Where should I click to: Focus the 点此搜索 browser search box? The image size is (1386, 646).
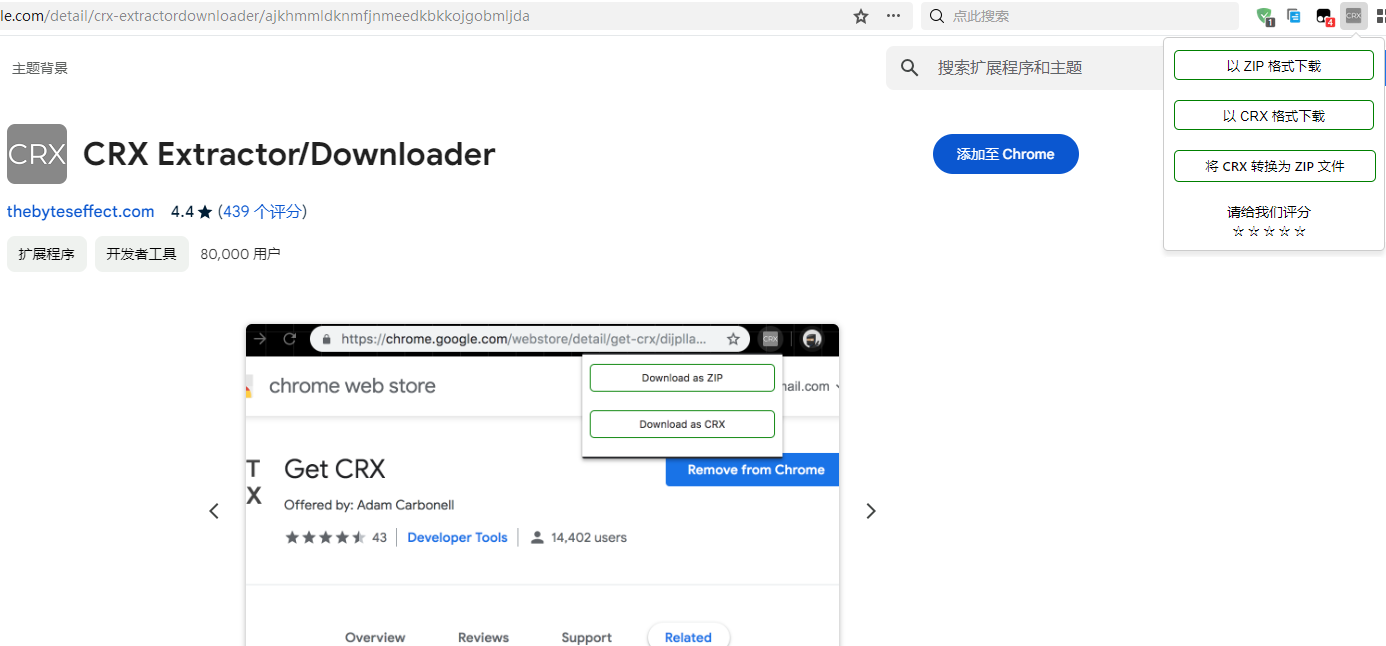pos(1079,16)
